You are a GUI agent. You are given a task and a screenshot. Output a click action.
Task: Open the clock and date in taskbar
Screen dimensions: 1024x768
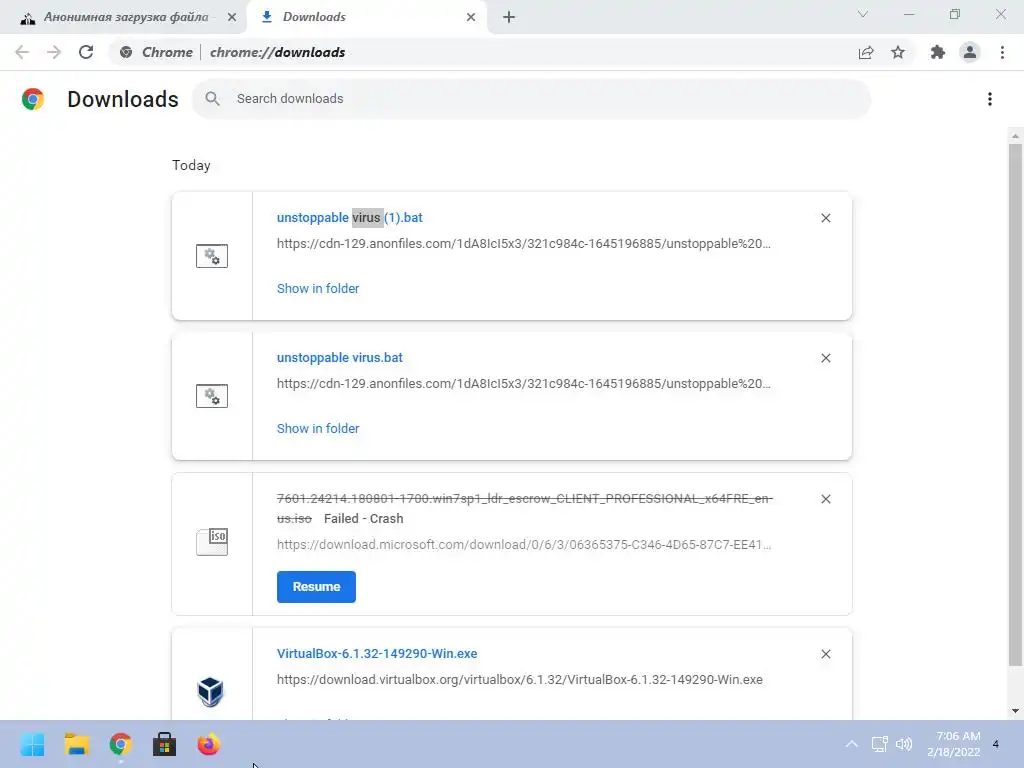tap(953, 744)
